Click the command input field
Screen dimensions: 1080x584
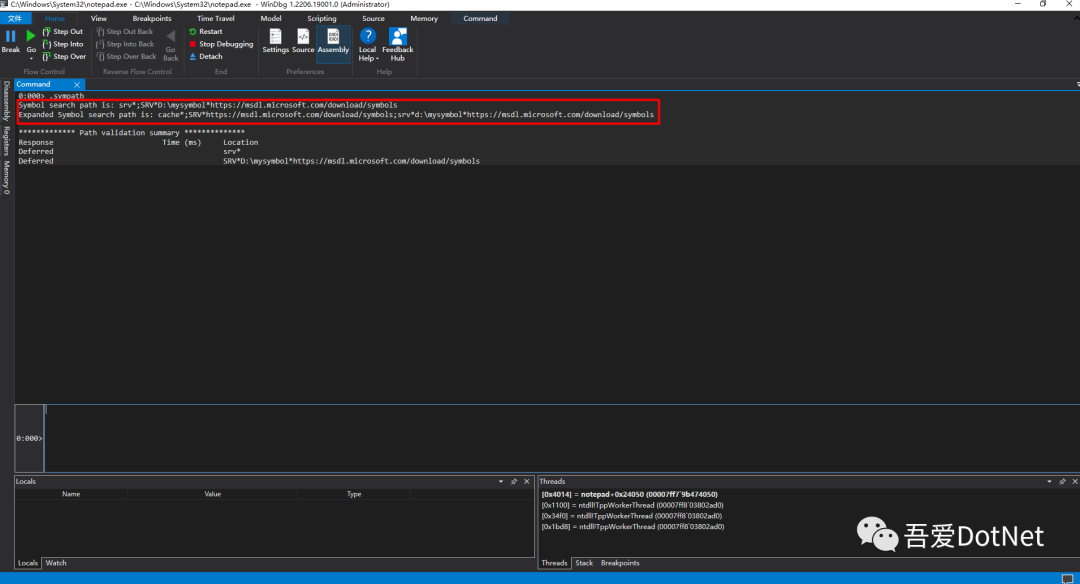pyautogui.click(x=561, y=438)
